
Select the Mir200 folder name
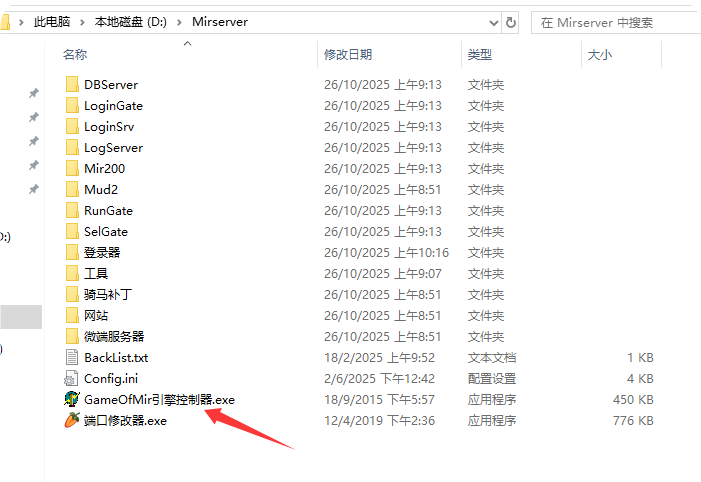tap(106, 169)
